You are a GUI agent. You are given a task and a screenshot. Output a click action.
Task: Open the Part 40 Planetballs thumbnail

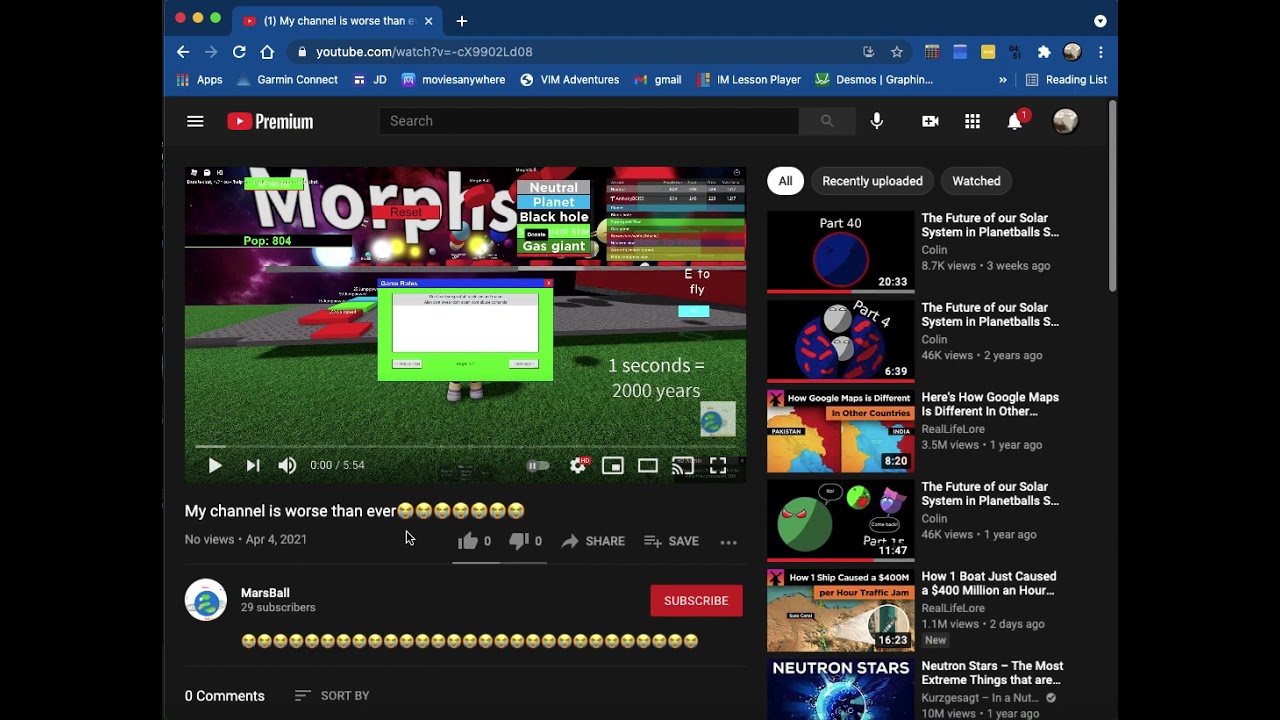(840, 251)
